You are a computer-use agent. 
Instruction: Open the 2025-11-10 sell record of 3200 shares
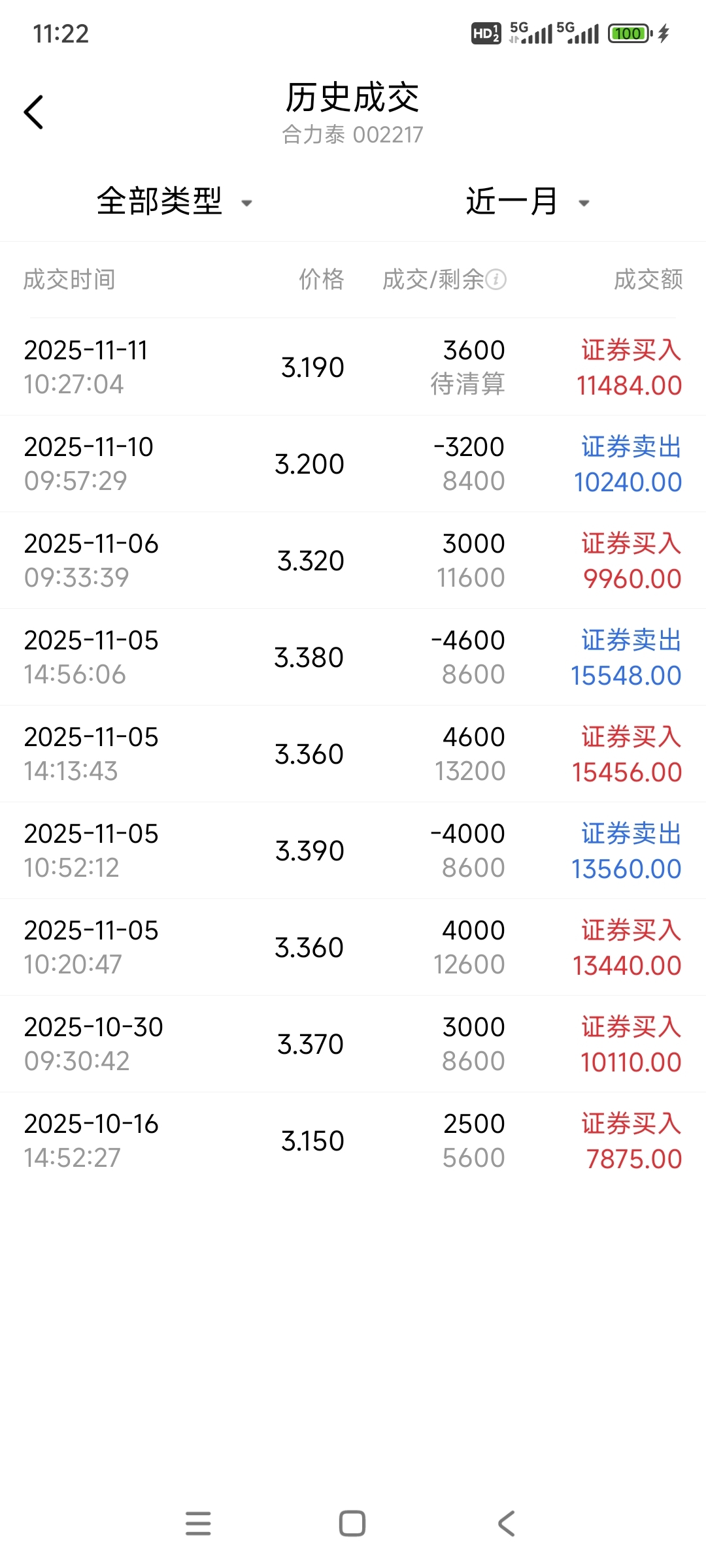click(x=353, y=464)
